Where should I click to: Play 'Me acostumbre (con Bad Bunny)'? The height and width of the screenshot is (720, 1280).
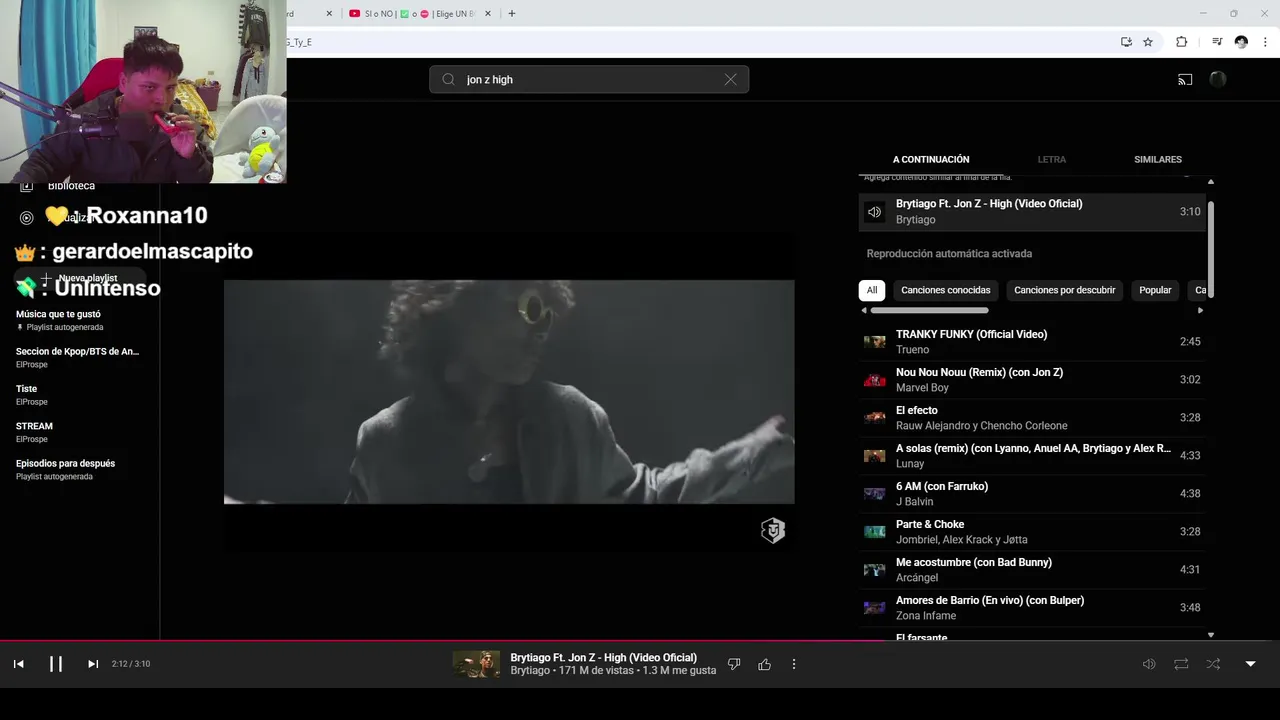(x=1032, y=570)
